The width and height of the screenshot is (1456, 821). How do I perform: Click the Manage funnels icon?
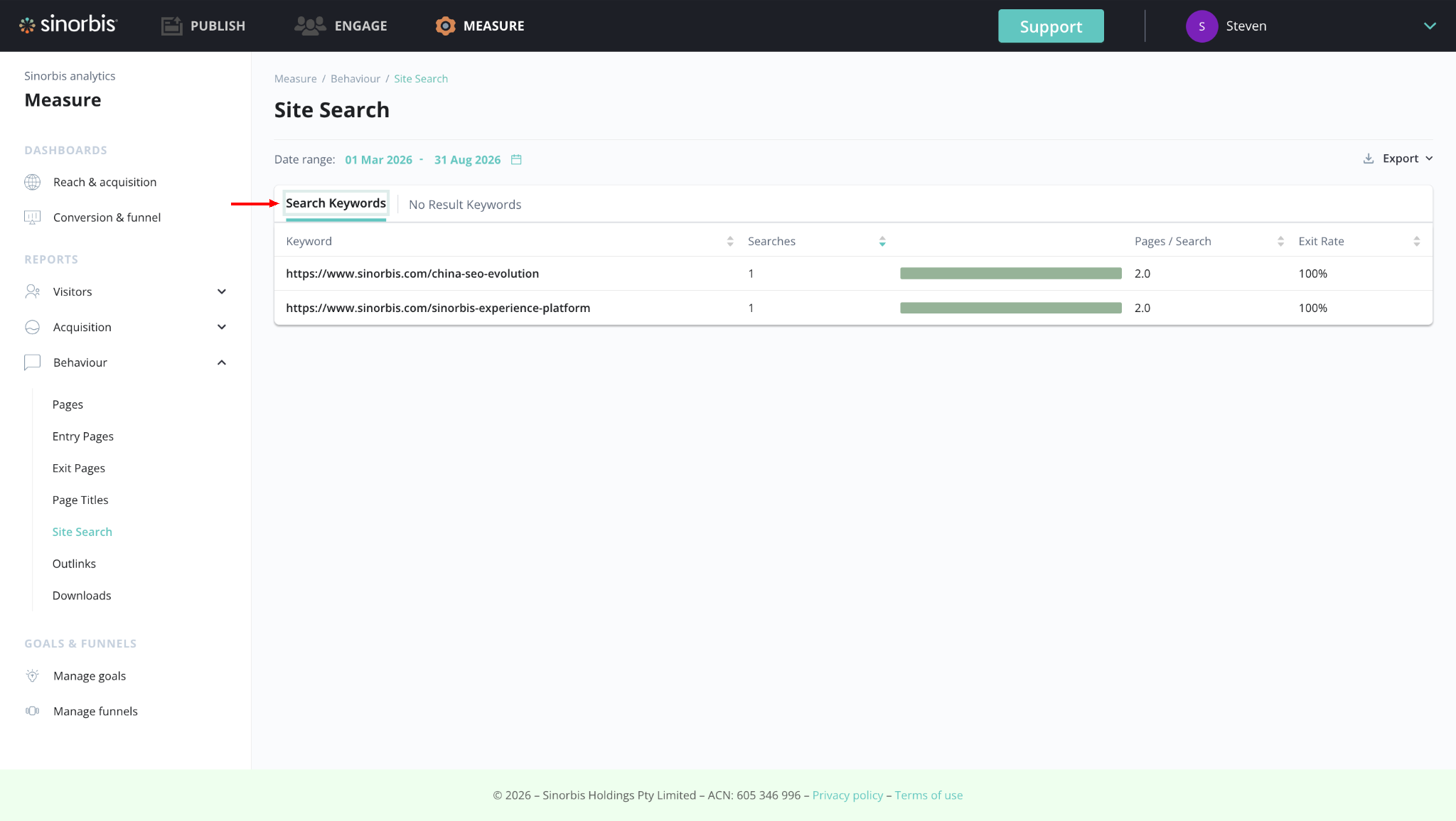(33, 711)
